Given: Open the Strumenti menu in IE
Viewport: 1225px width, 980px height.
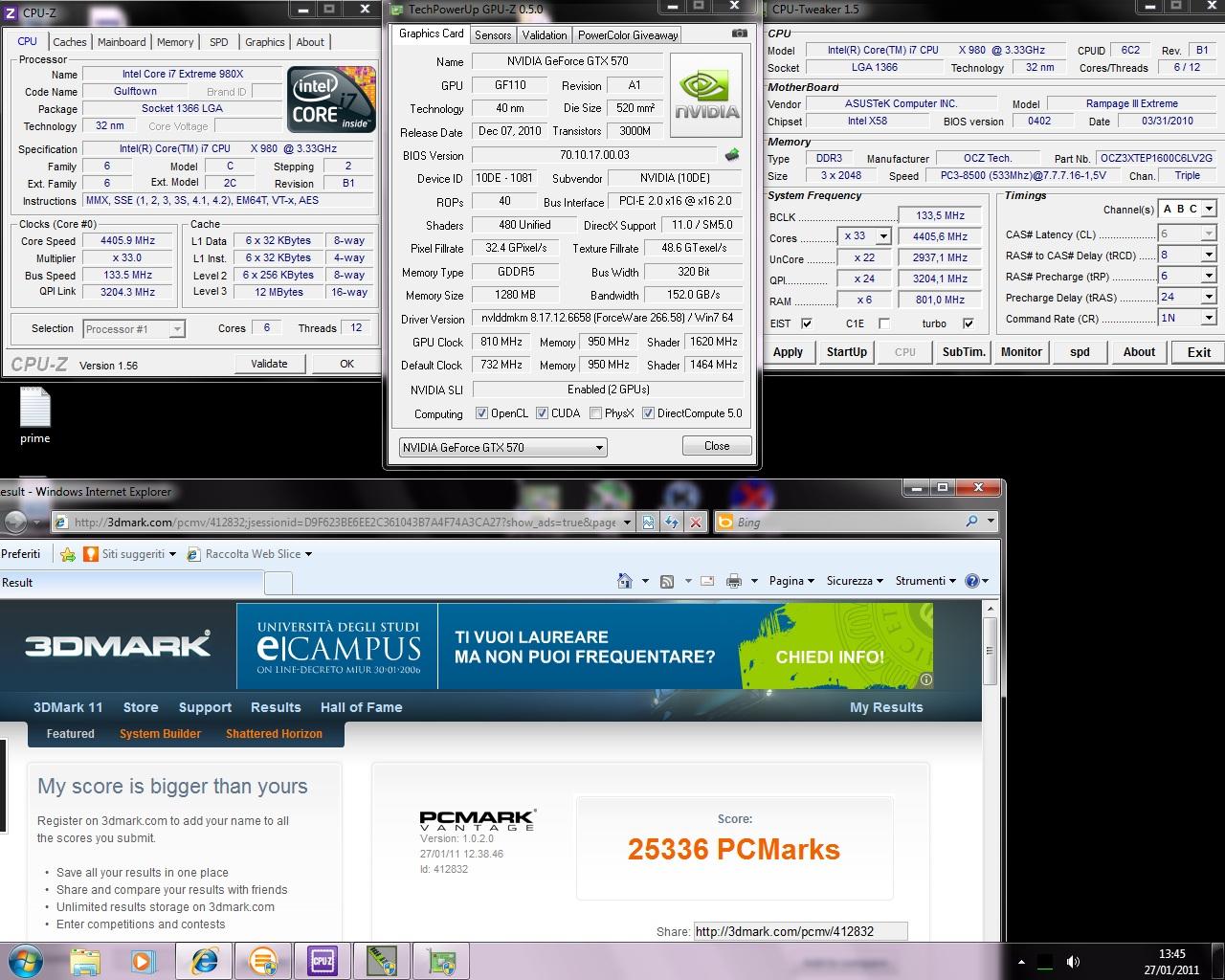Looking at the screenshot, I should tap(925, 581).
